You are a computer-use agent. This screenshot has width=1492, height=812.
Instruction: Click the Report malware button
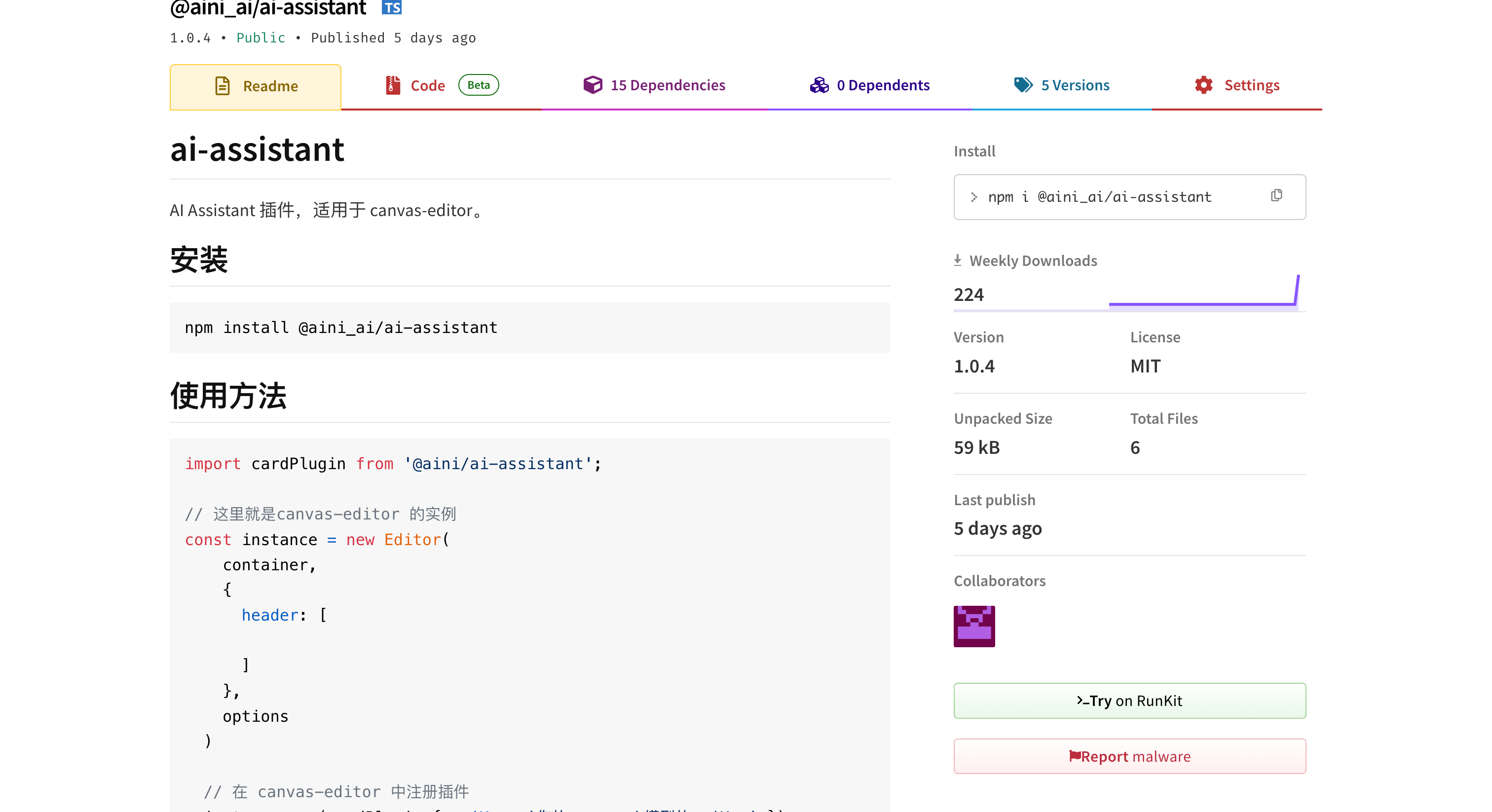click(1129, 756)
